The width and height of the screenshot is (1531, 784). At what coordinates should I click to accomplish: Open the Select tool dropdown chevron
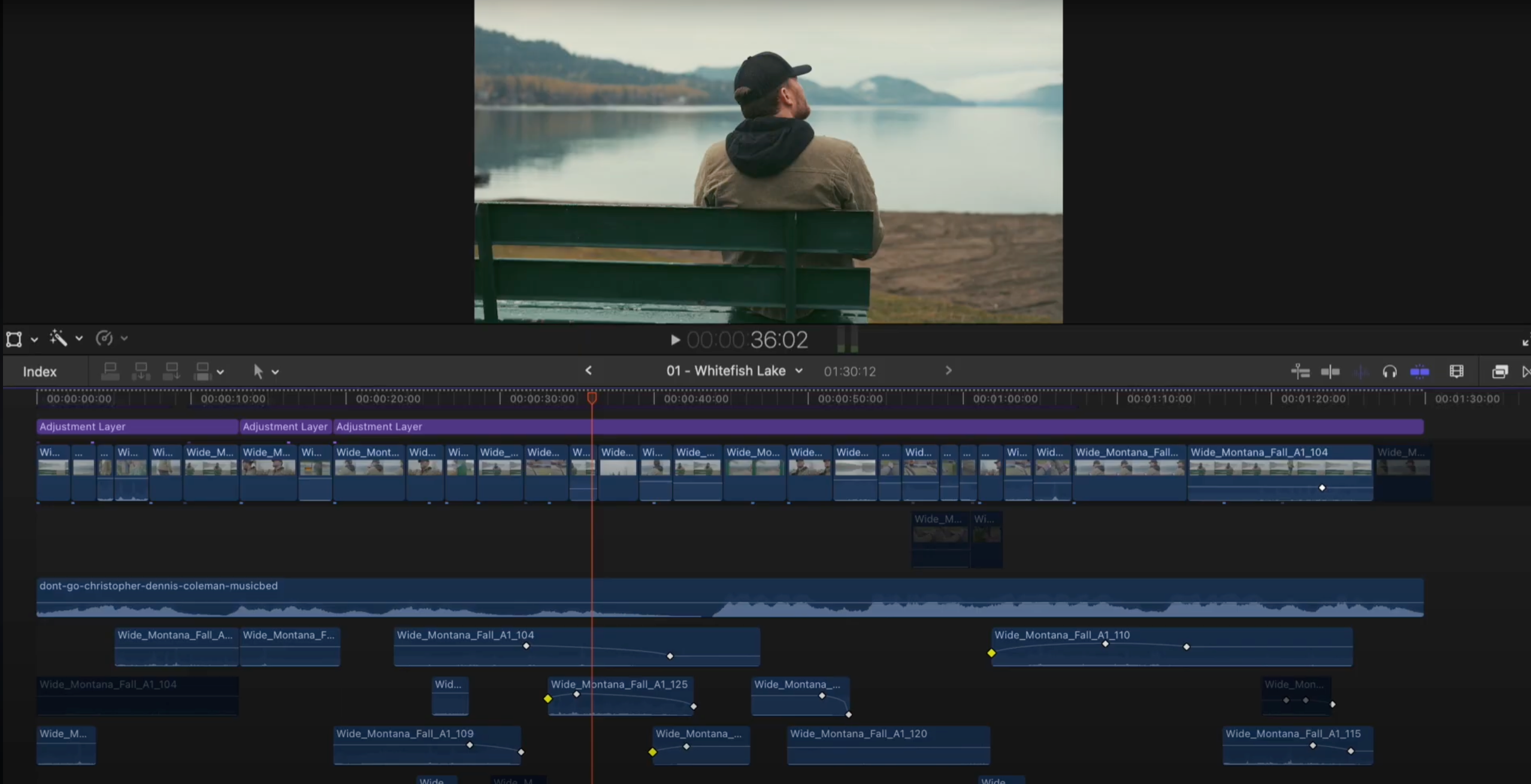tap(276, 371)
